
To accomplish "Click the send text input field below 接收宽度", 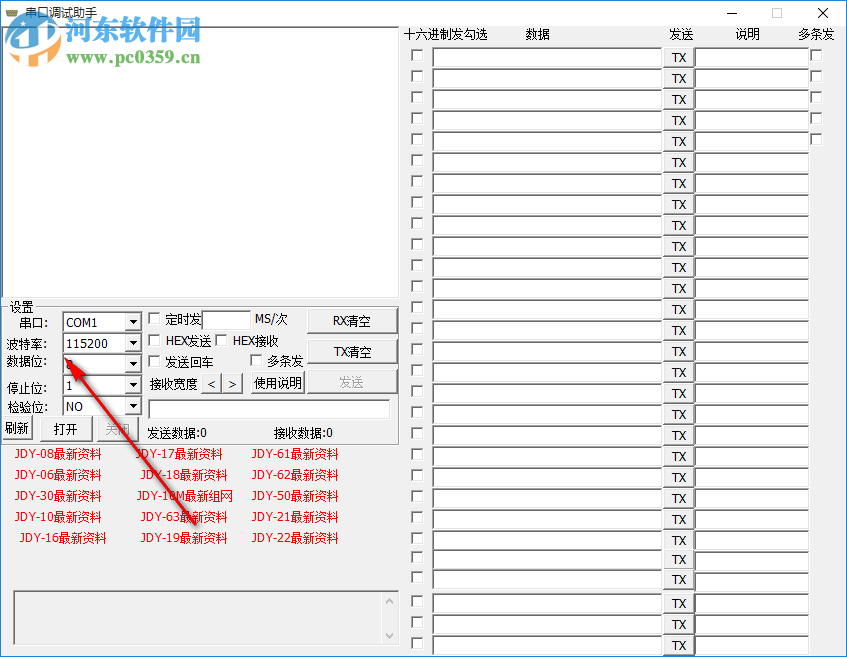I will (269, 409).
